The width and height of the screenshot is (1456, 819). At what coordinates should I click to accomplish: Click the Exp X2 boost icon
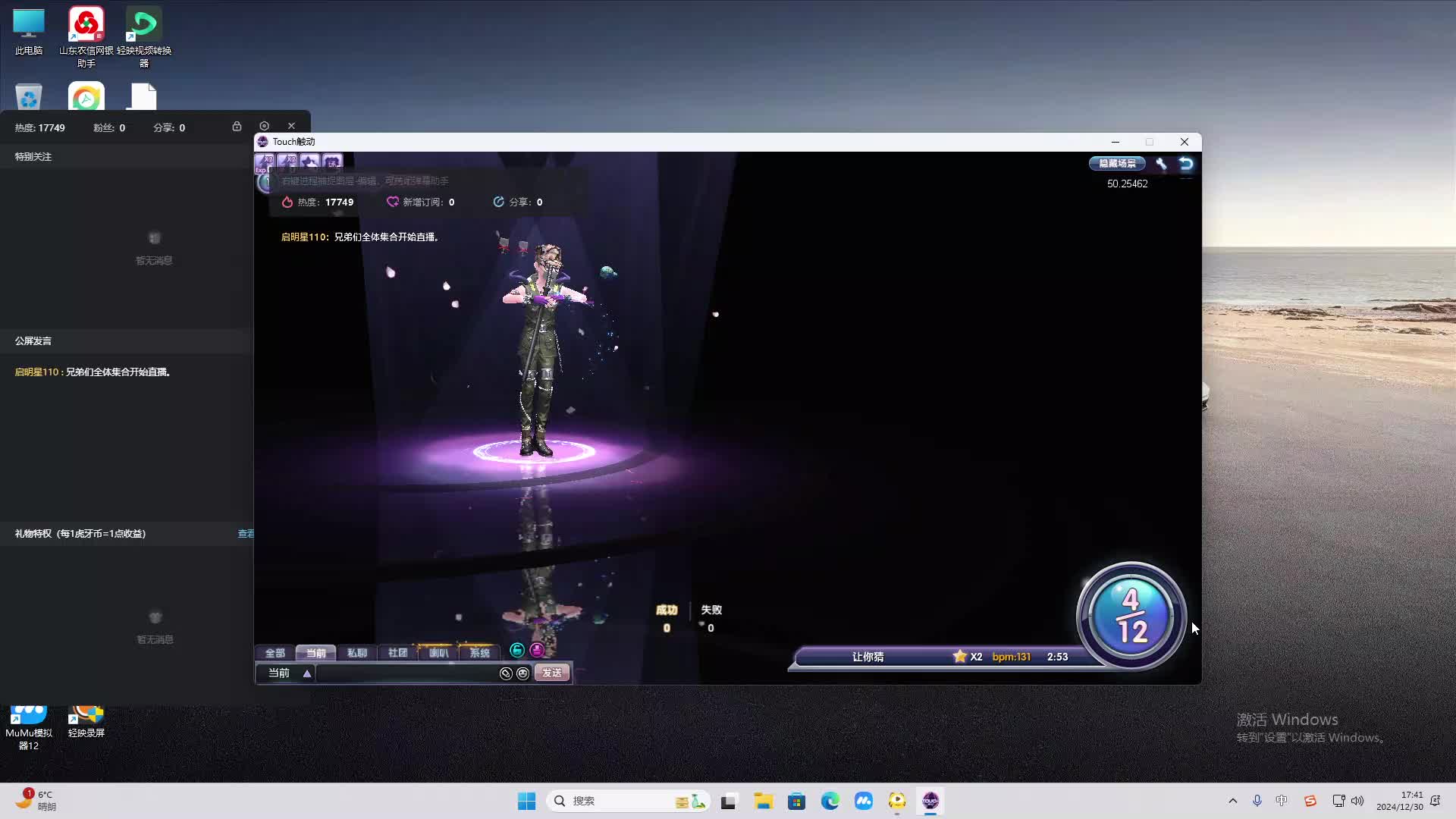tap(265, 162)
